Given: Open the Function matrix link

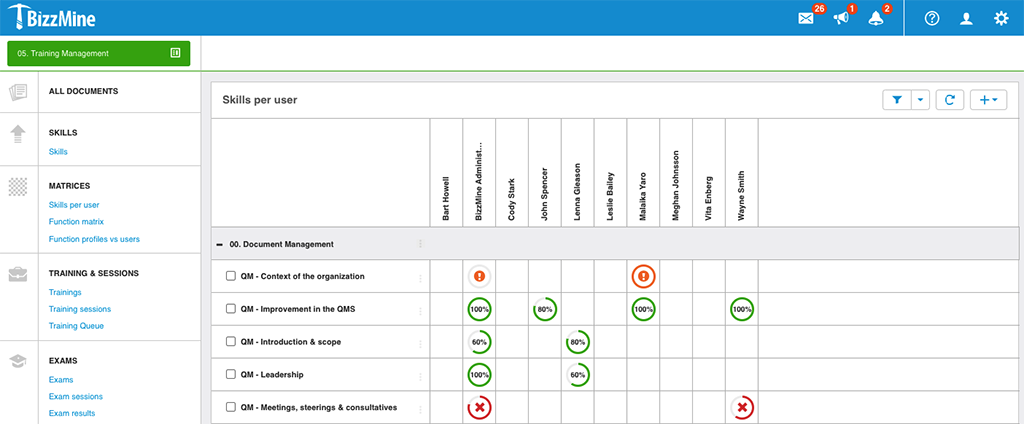Looking at the screenshot, I should [76, 222].
